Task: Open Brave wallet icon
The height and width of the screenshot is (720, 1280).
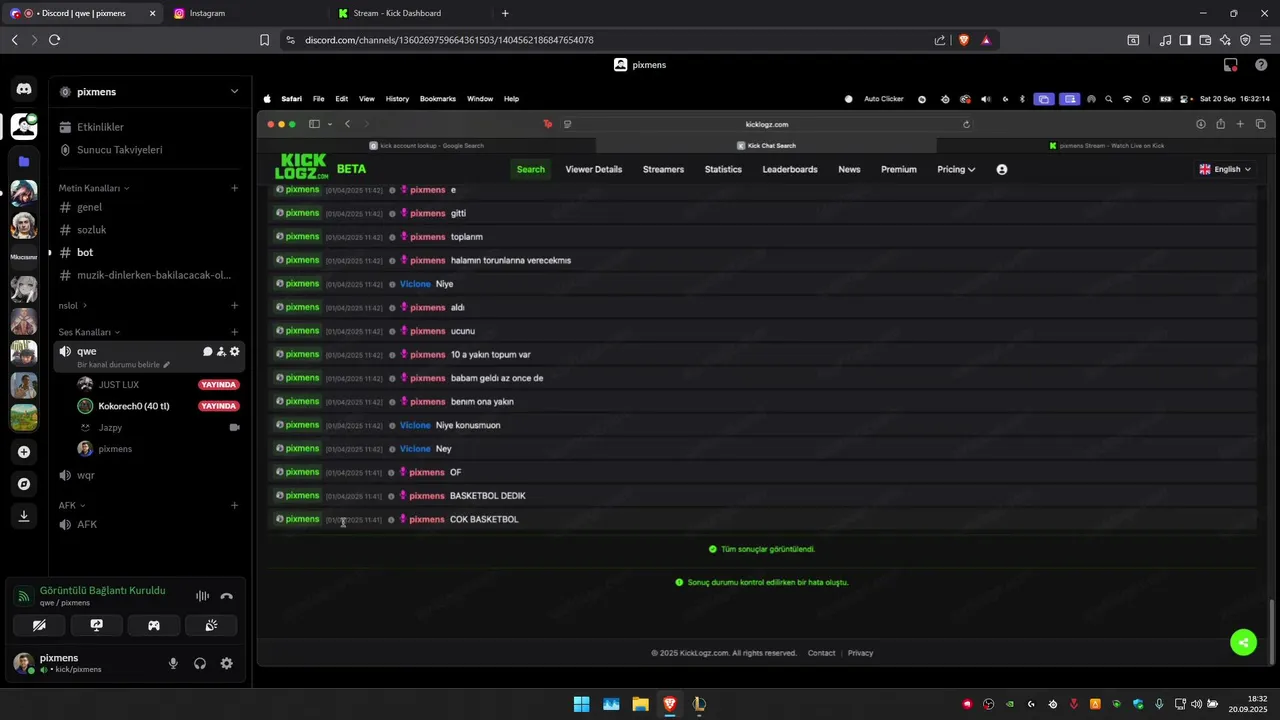Action: click(1205, 40)
